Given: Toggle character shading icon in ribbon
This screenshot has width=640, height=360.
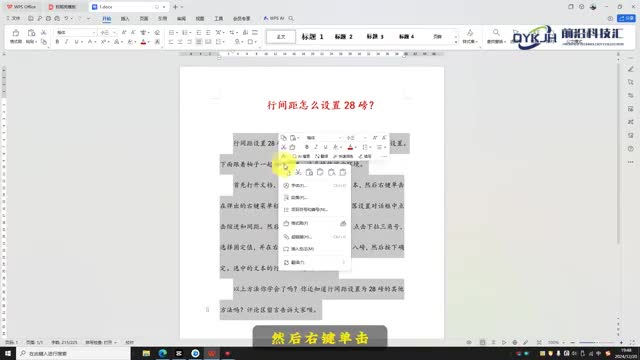Looking at the screenshot, I should [157, 42].
